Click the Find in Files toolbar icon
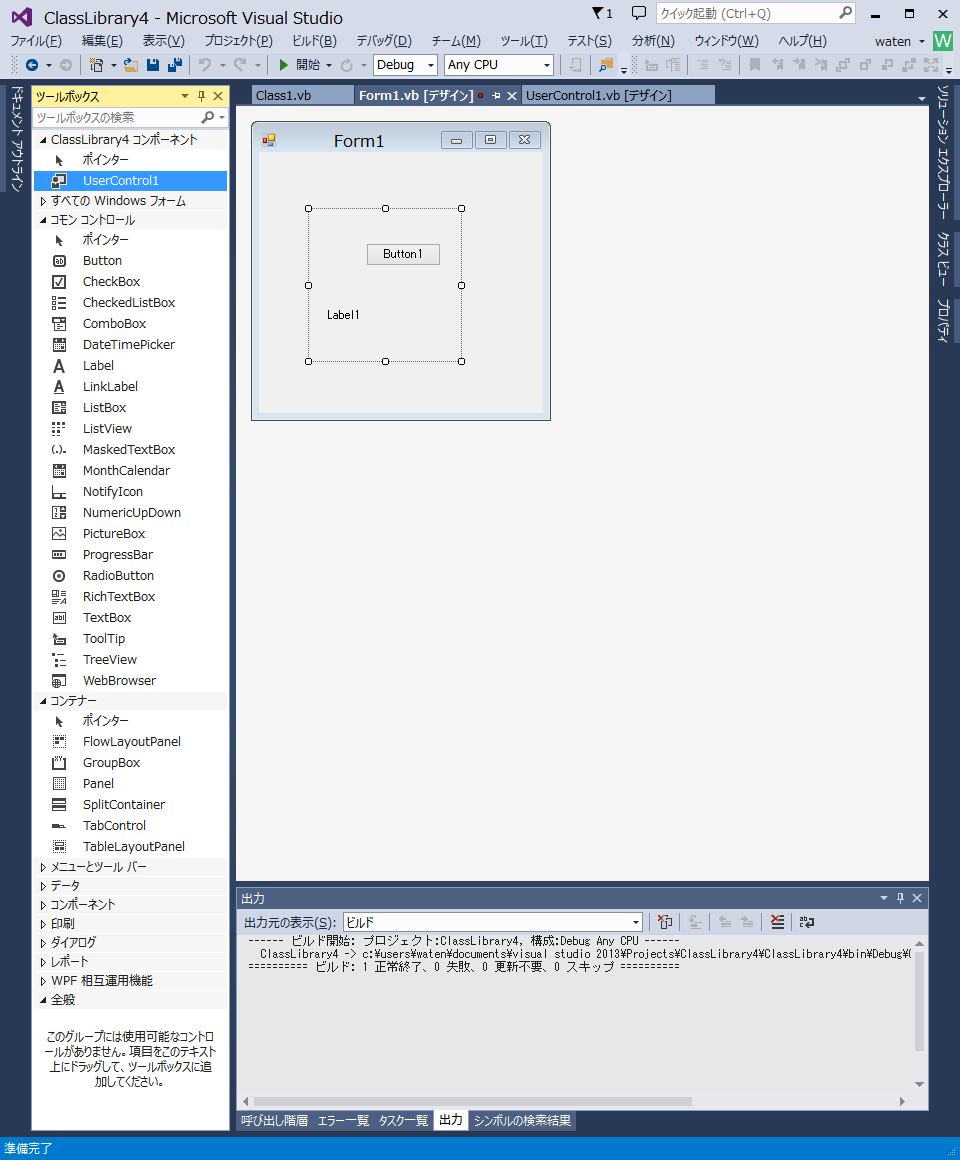This screenshot has width=960, height=1160. click(606, 65)
